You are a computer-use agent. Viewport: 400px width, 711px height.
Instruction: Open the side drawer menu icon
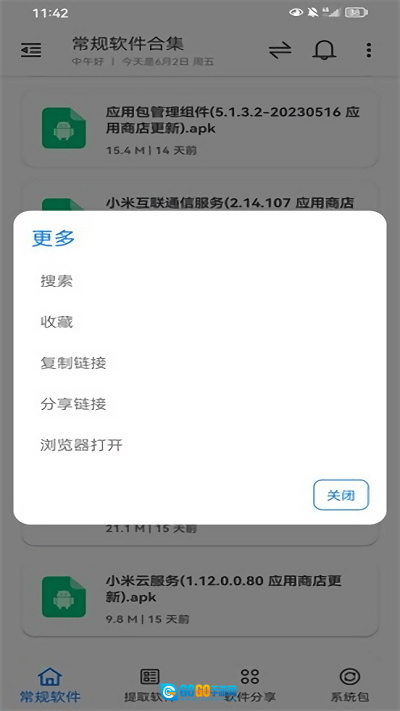[x=31, y=50]
